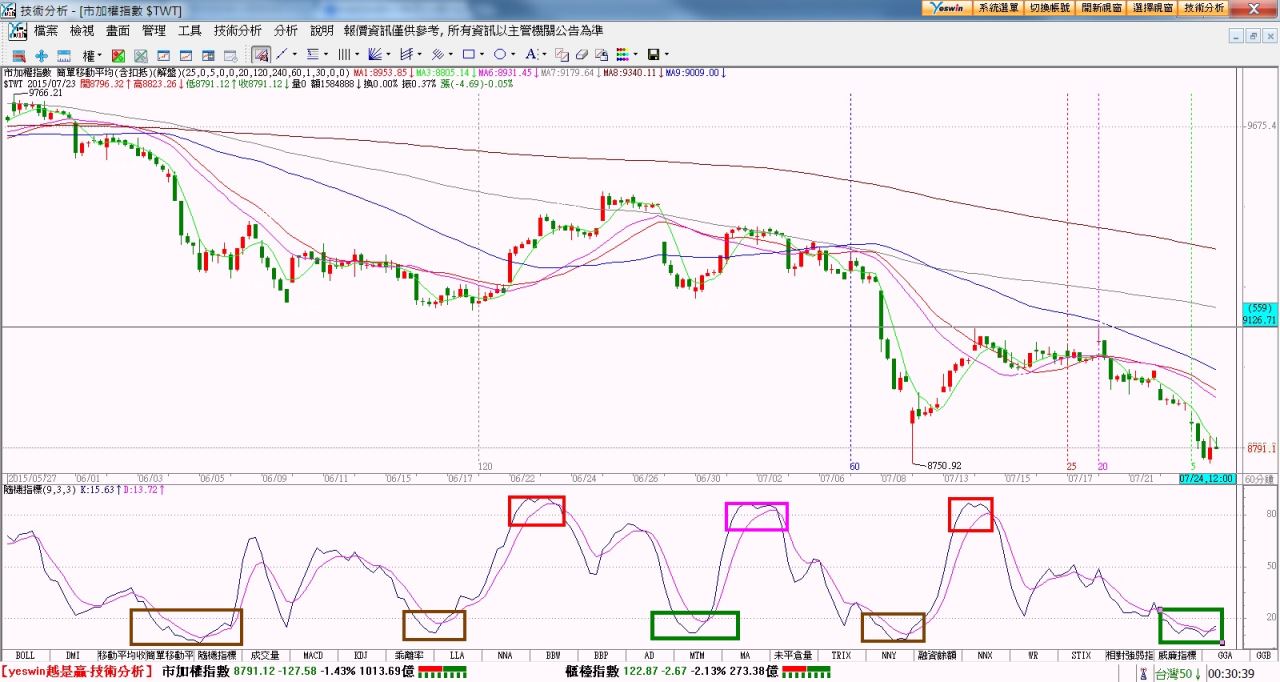This screenshot has height=682, width=1280.
Task: Click the blue crosshair cursor icon
Action: [41, 55]
